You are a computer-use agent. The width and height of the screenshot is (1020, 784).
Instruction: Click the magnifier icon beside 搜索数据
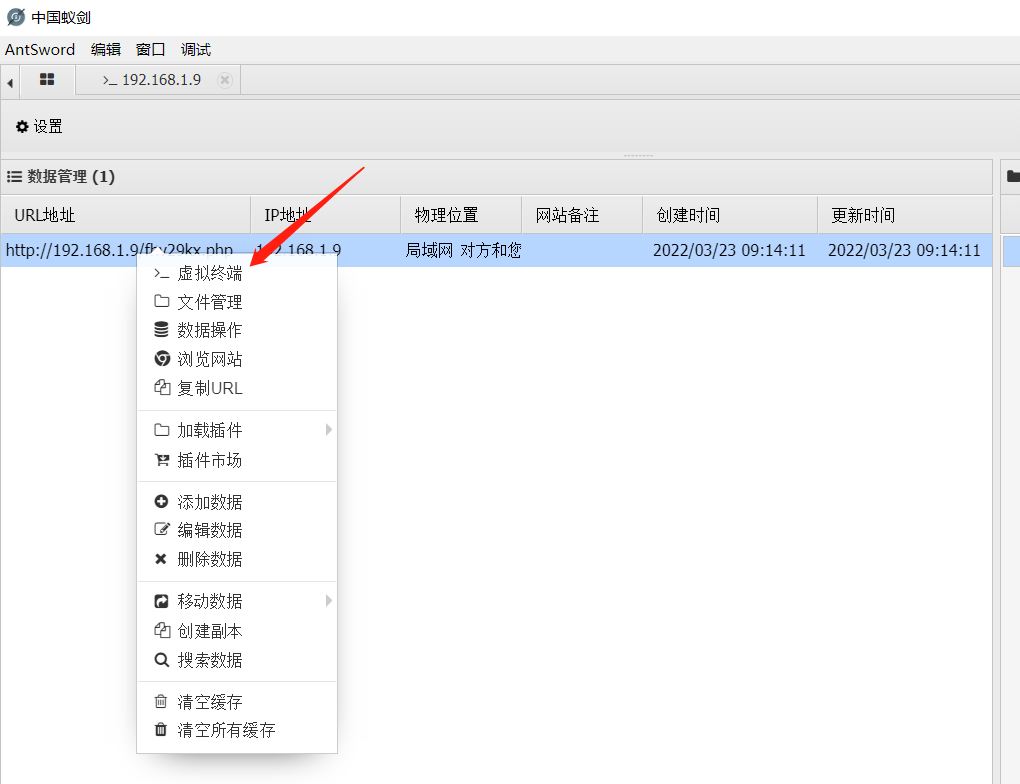pos(161,660)
